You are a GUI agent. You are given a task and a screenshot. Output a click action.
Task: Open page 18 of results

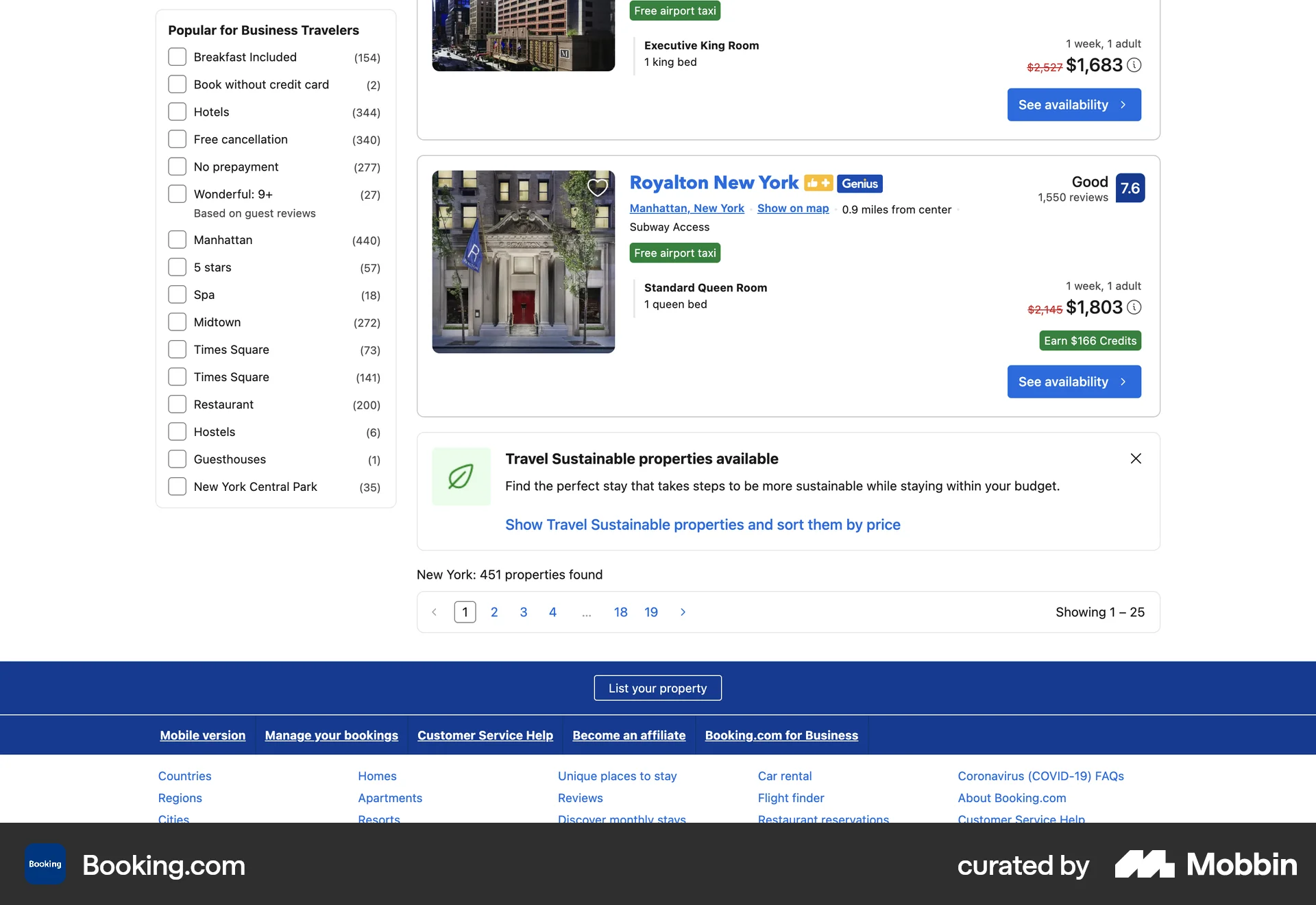[620, 612]
